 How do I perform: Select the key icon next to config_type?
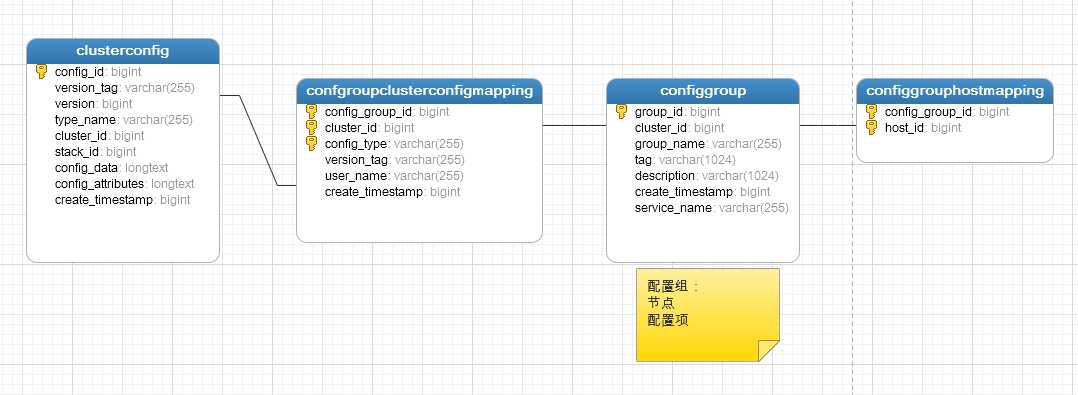pyautogui.click(x=311, y=143)
